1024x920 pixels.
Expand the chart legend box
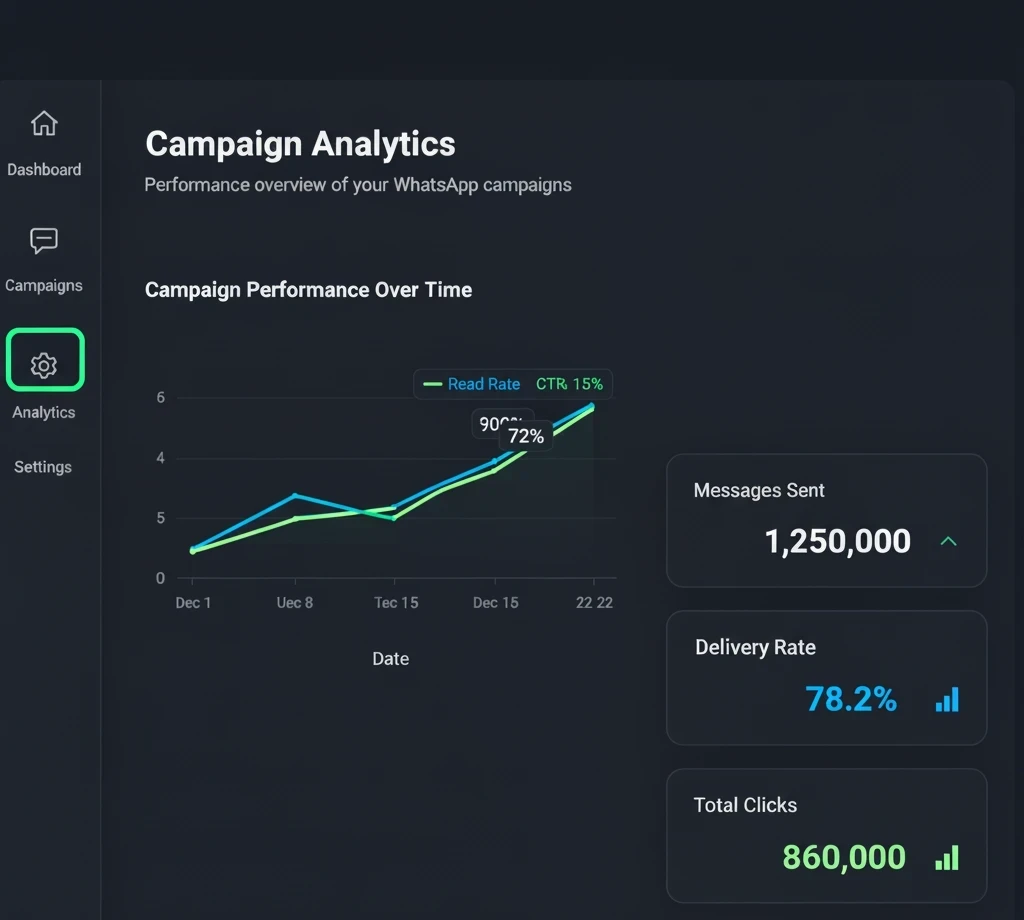pos(513,383)
